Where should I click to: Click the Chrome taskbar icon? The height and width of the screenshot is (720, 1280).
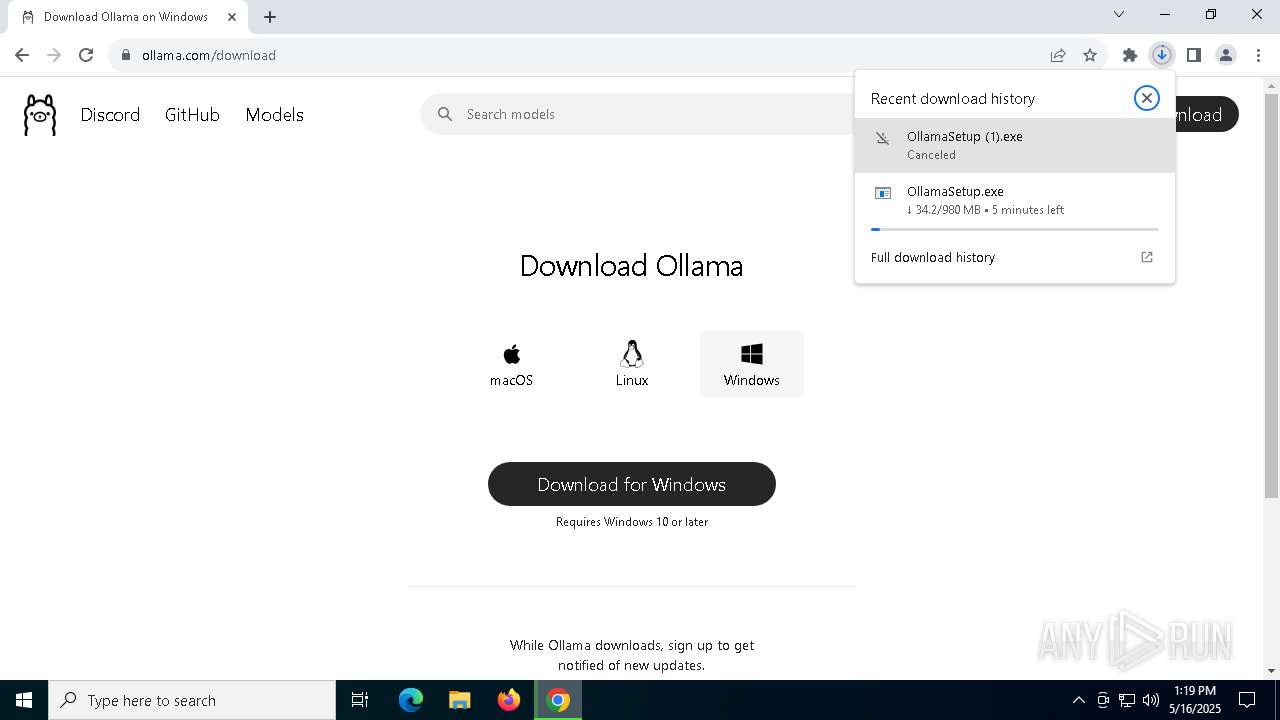[558, 700]
